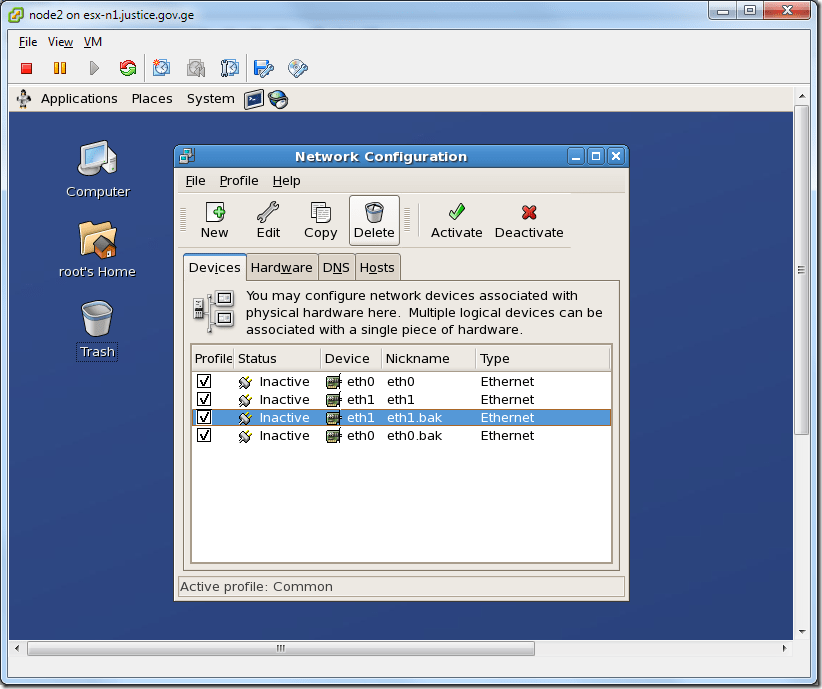Delete the eth1.bak device
Image resolution: width=822 pixels, height=689 pixels.
click(x=373, y=219)
